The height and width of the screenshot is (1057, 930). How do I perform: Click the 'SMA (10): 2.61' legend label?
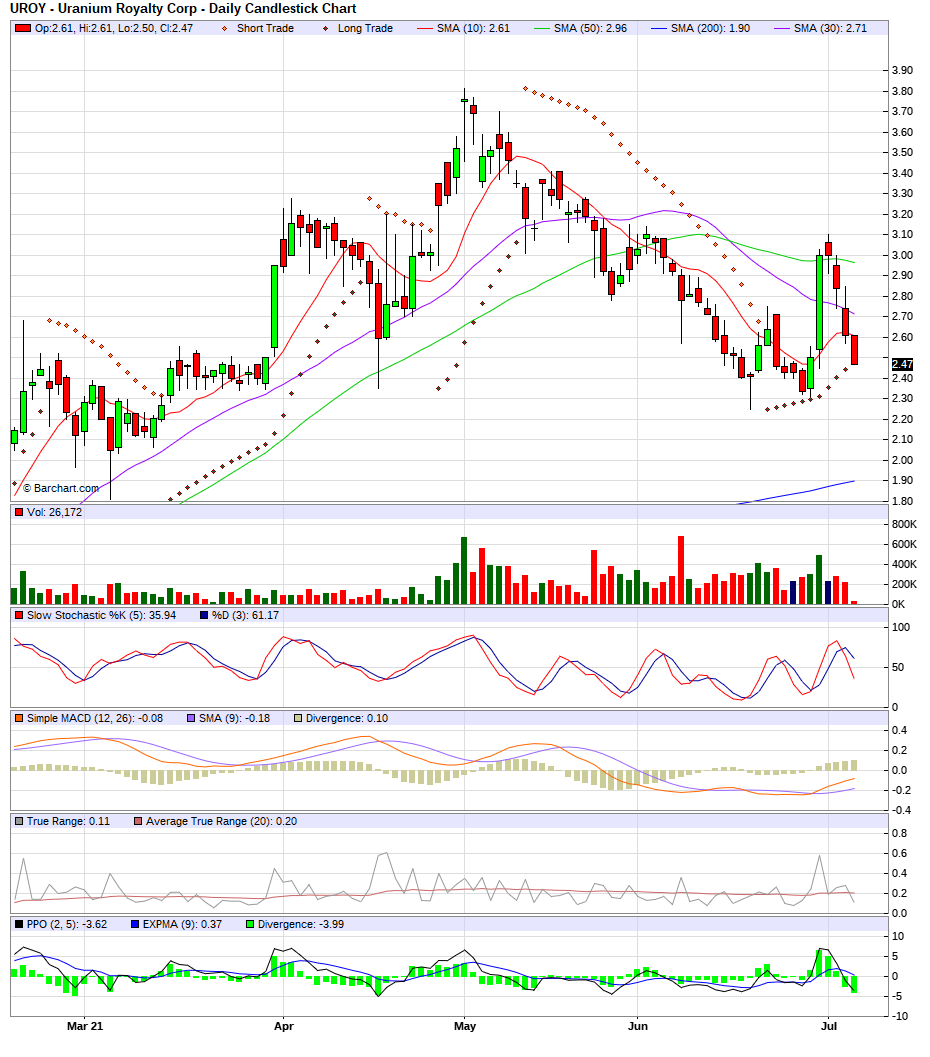point(474,28)
